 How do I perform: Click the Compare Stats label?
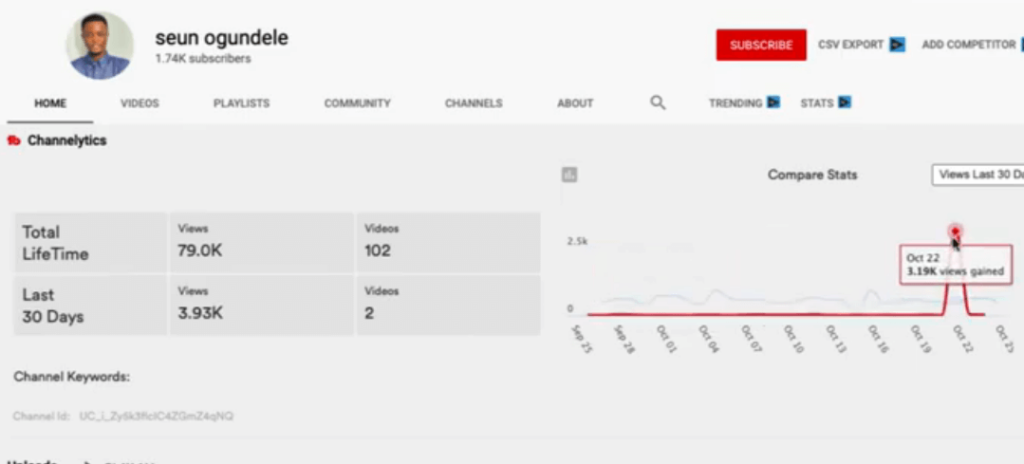[x=812, y=174]
